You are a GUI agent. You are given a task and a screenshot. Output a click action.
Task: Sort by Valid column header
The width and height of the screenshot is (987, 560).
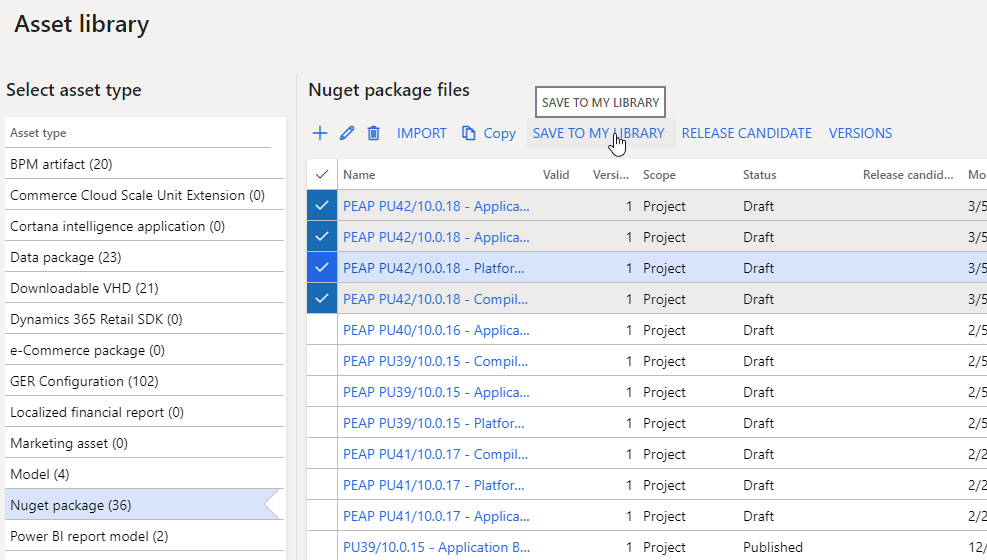click(x=556, y=175)
